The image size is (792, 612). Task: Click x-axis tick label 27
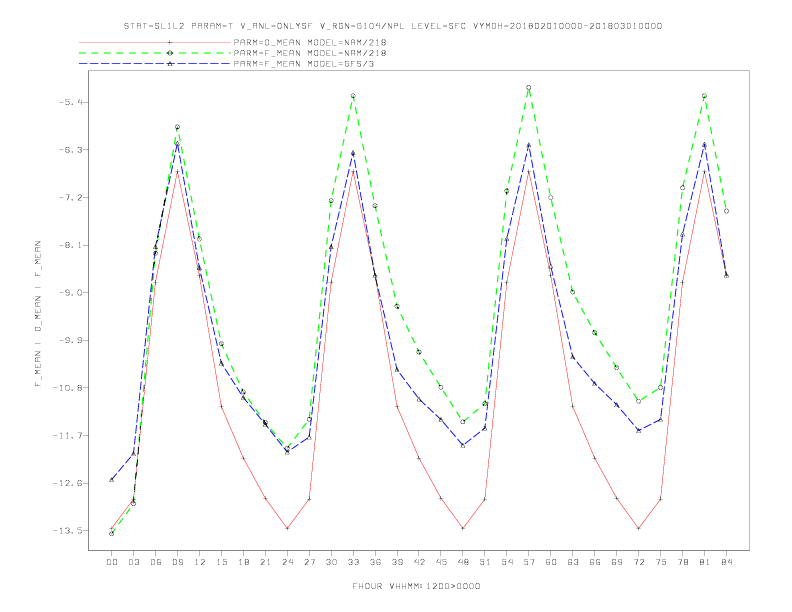(x=310, y=562)
